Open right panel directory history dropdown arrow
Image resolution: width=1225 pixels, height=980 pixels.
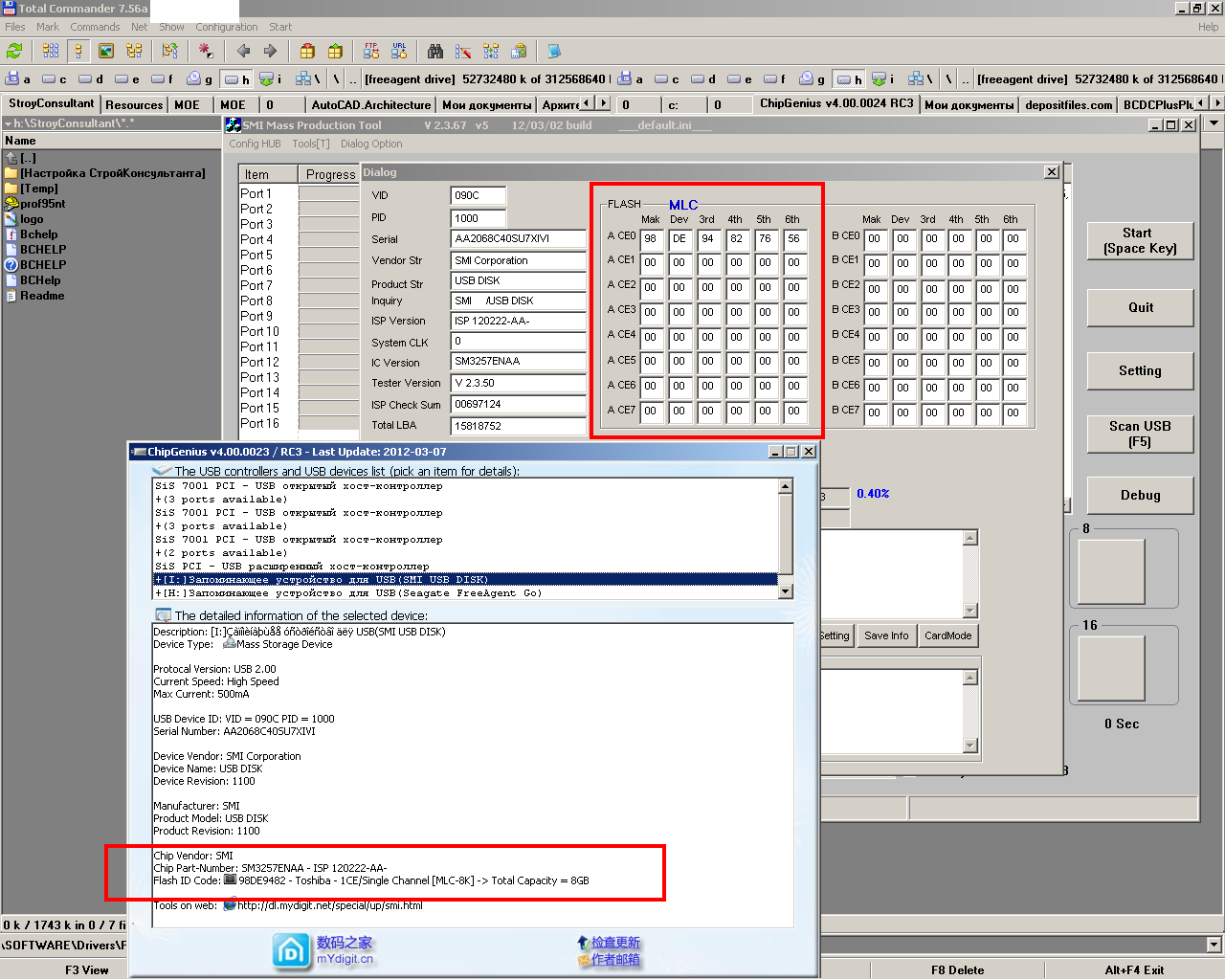[1214, 123]
